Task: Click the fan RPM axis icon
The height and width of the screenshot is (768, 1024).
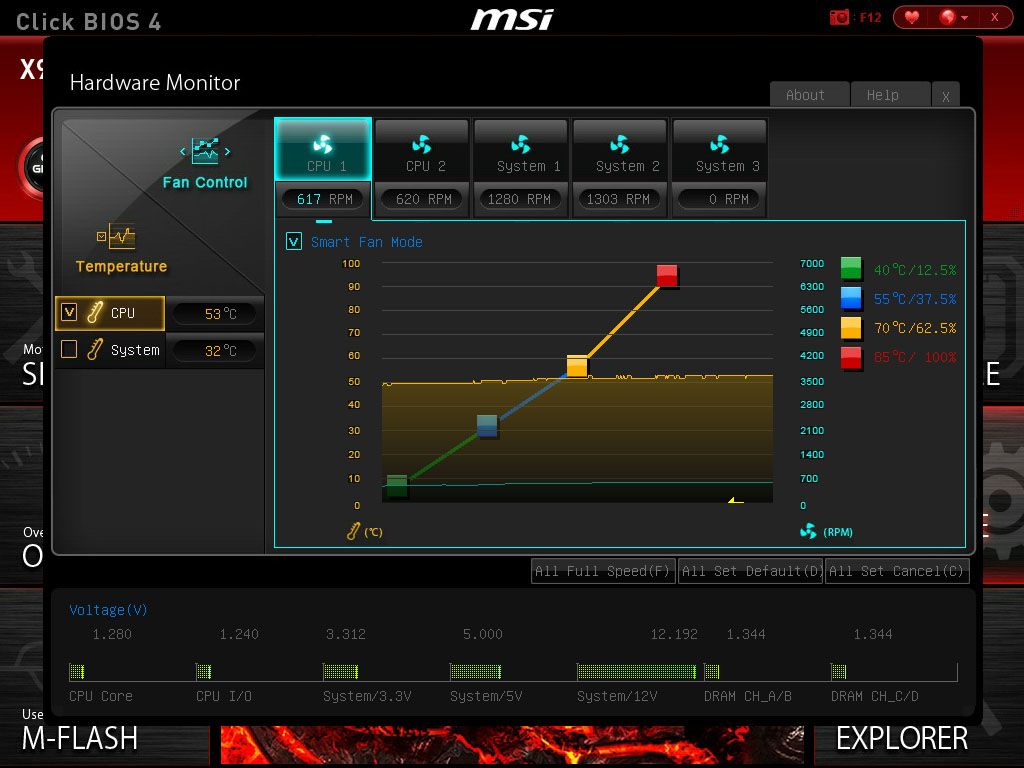Action: pos(808,531)
